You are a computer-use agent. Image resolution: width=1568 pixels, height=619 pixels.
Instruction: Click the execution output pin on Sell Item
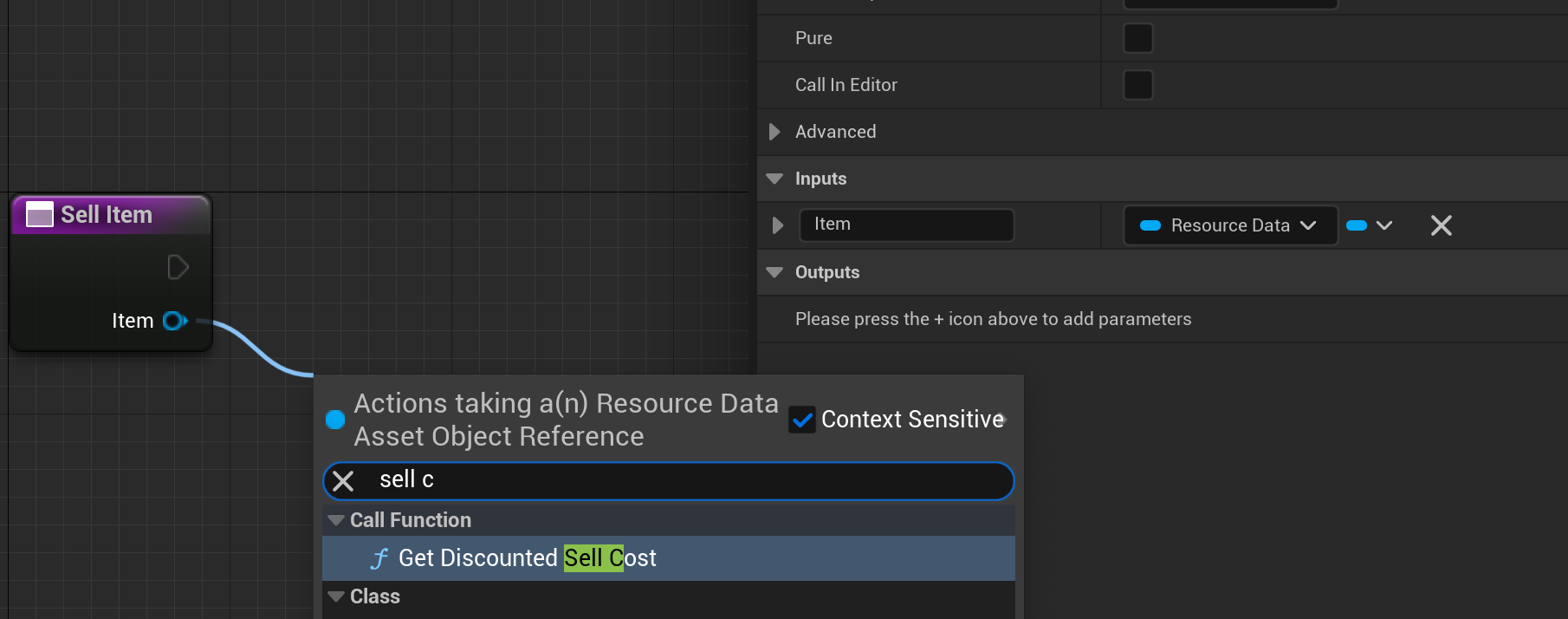pos(178,267)
